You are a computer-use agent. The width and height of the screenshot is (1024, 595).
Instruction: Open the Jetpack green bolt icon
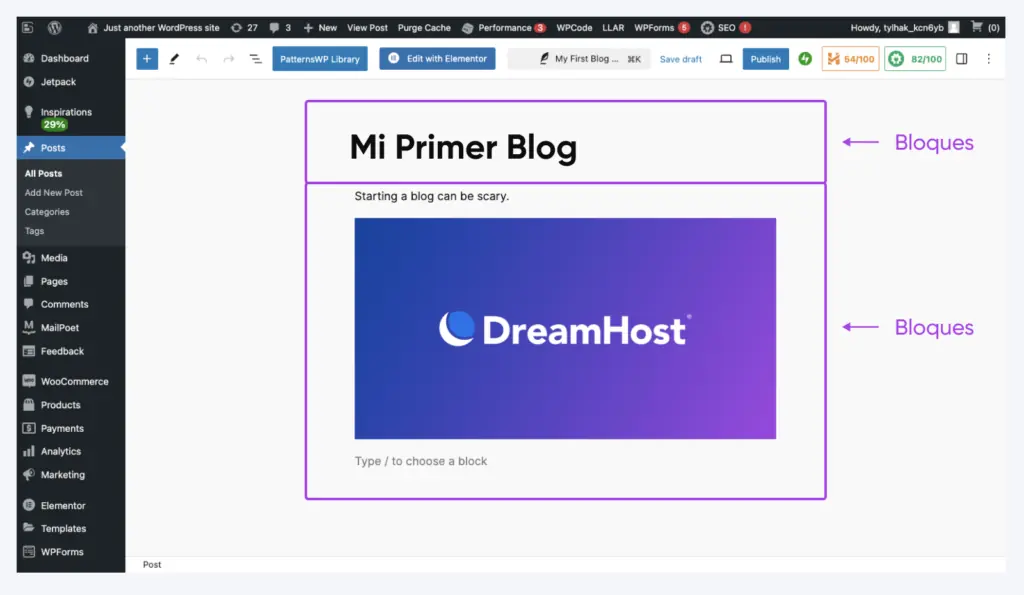click(x=805, y=59)
